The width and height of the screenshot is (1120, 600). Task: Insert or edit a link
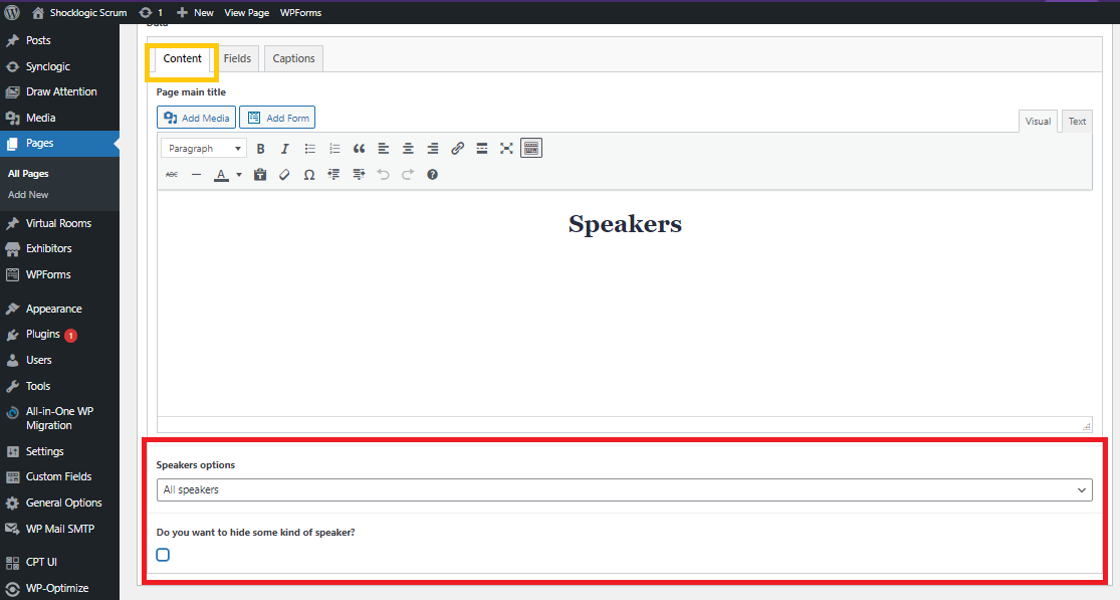[457, 149]
